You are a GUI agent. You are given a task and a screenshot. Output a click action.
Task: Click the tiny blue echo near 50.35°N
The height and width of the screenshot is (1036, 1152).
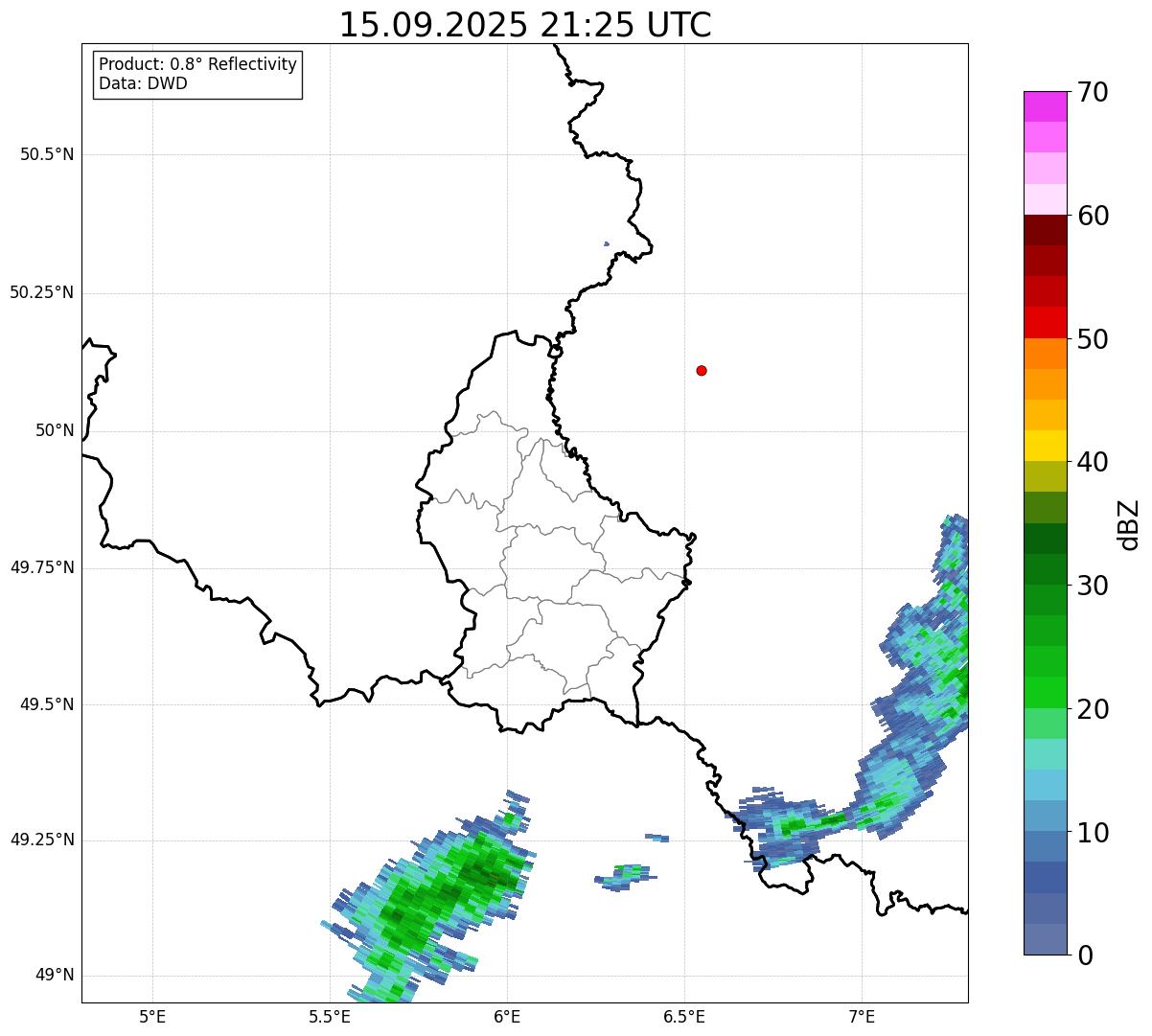[607, 243]
